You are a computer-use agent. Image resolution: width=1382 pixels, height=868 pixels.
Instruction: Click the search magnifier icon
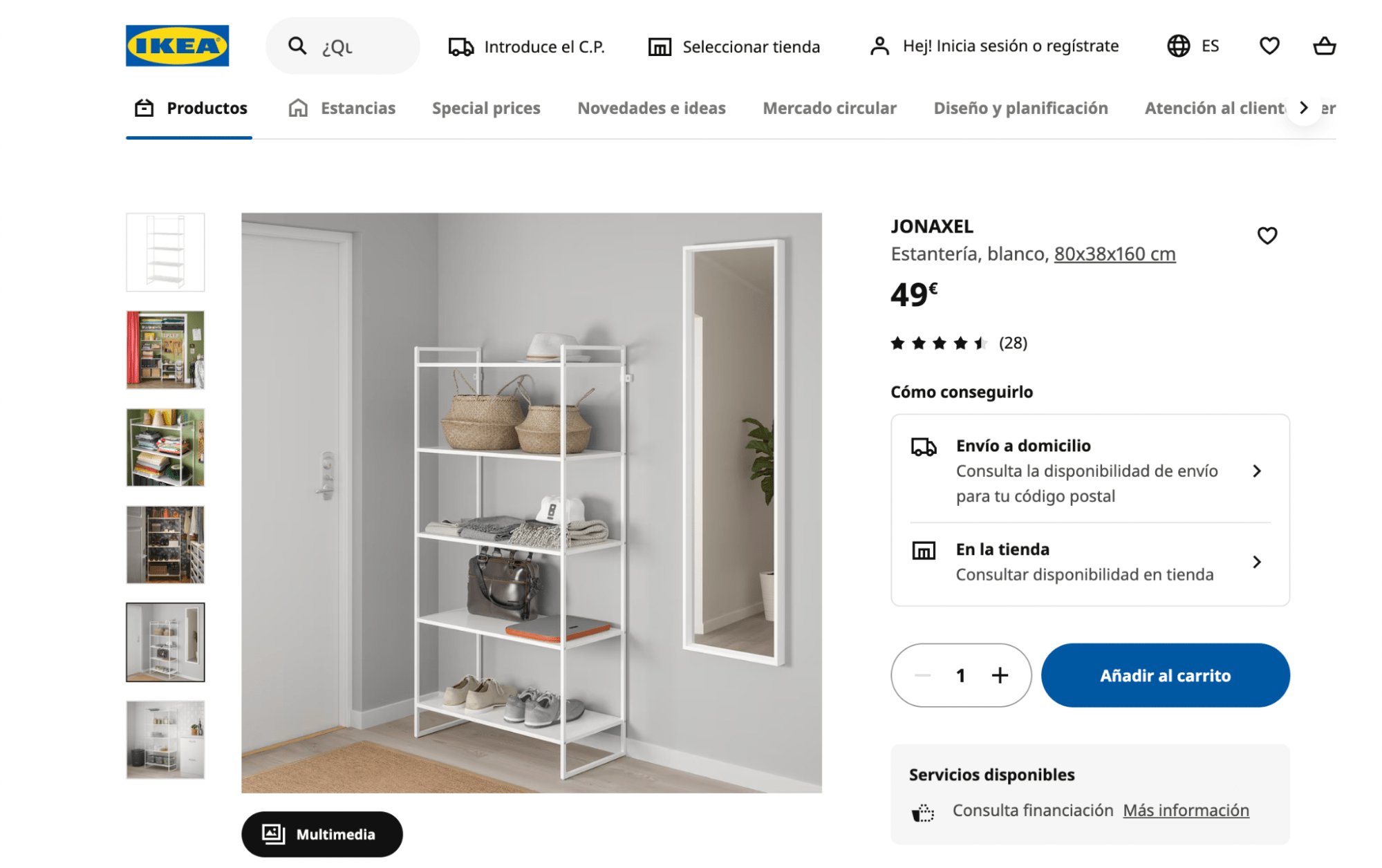(297, 46)
